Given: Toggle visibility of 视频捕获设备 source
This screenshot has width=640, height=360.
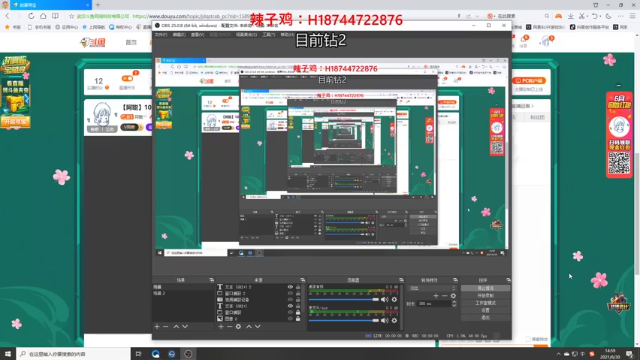Looking at the screenshot, I should point(290,300).
